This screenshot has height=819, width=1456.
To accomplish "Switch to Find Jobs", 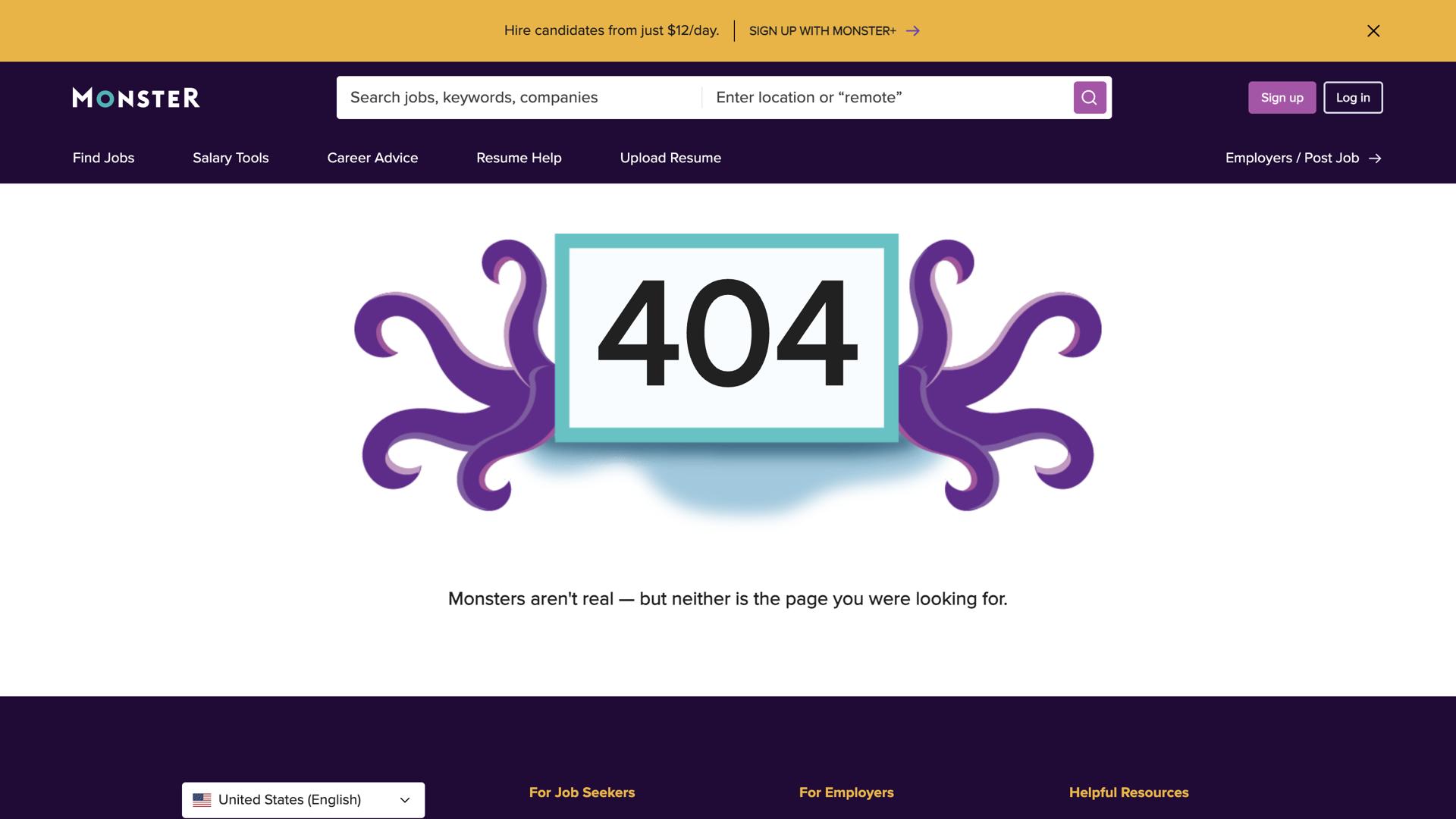I will (103, 158).
